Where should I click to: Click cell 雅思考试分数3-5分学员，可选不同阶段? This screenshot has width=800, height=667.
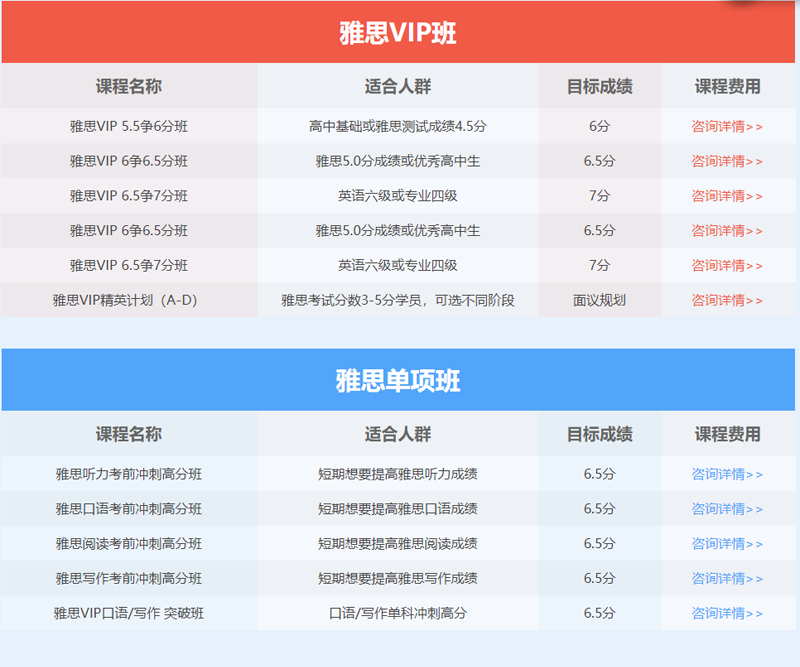coord(398,300)
